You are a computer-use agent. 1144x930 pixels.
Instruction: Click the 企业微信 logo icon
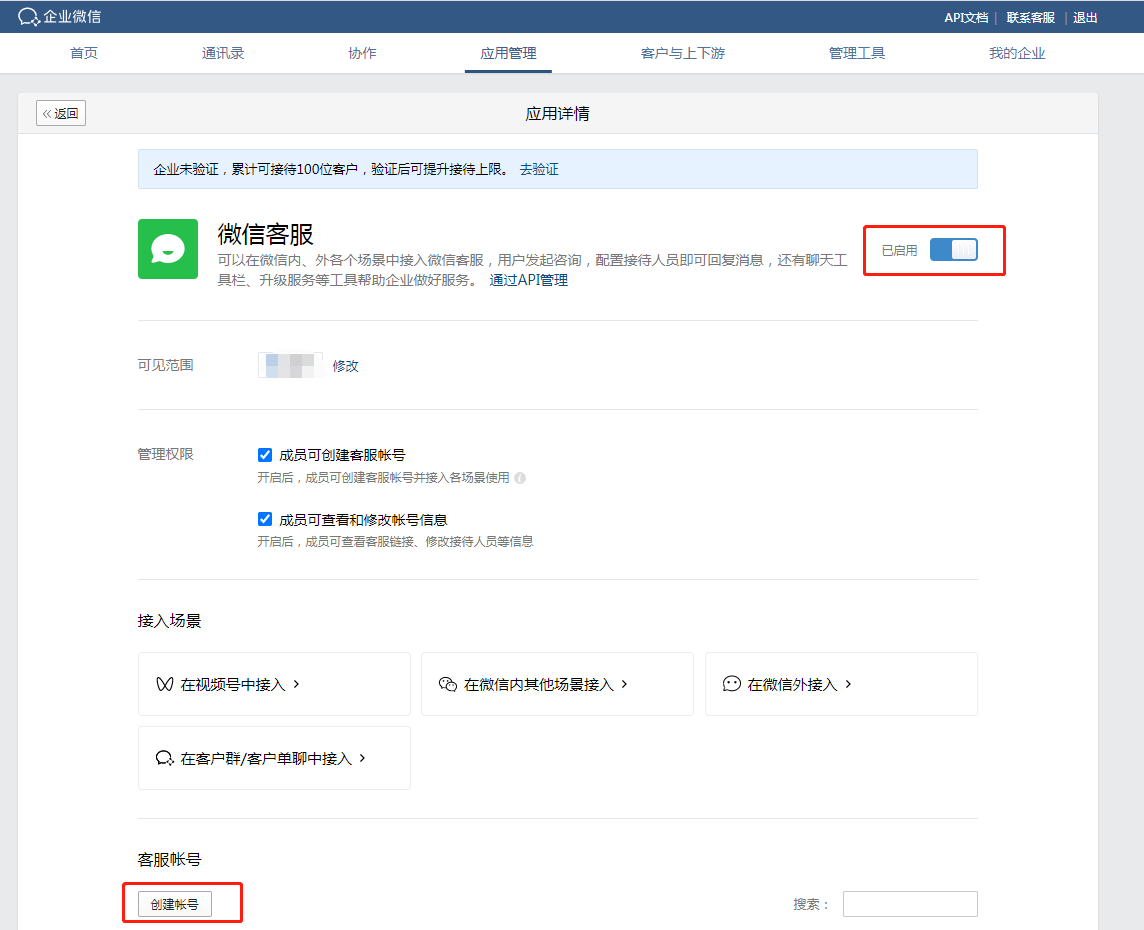(x=28, y=17)
